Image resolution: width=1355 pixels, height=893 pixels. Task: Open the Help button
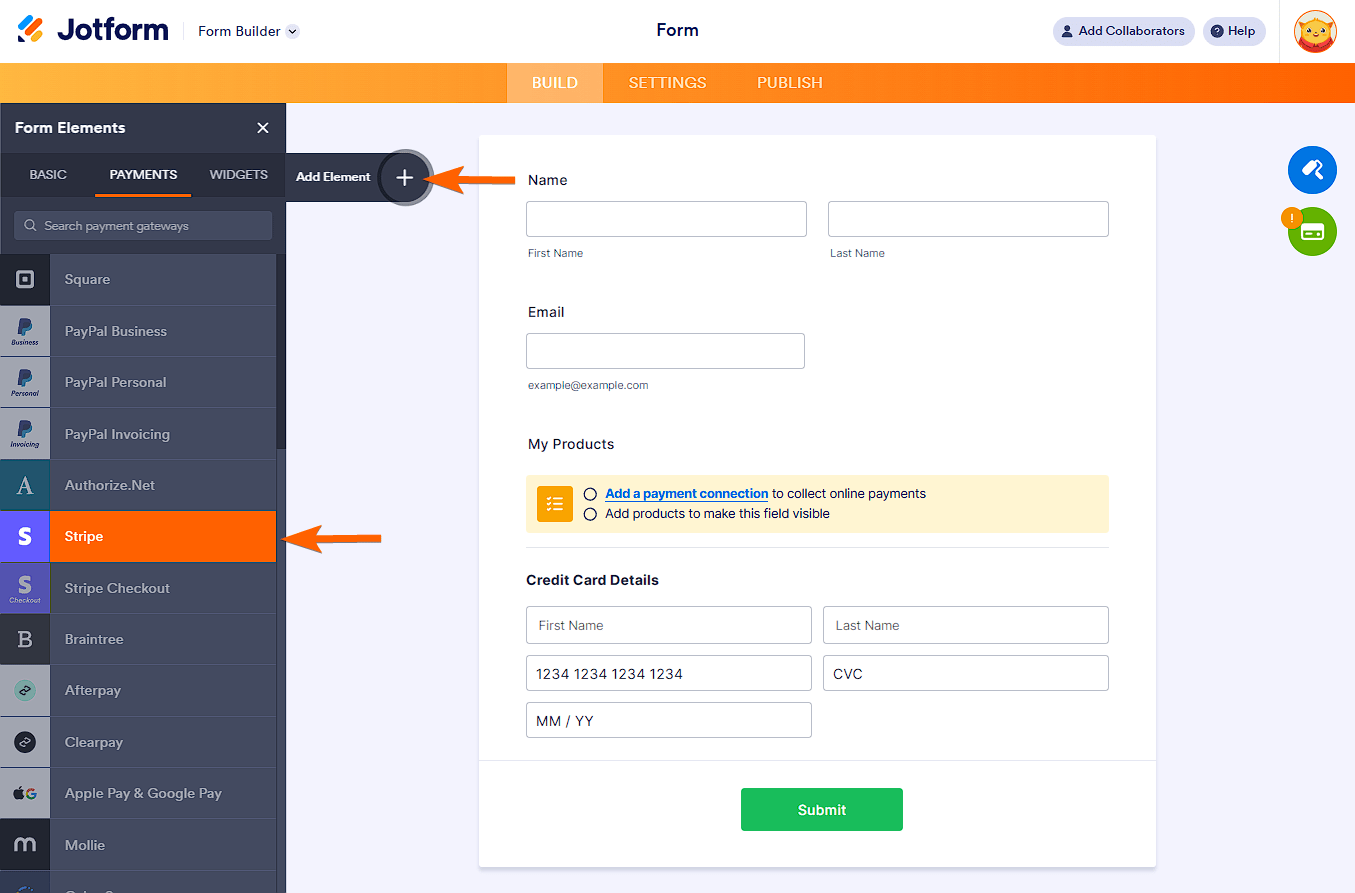point(1233,31)
